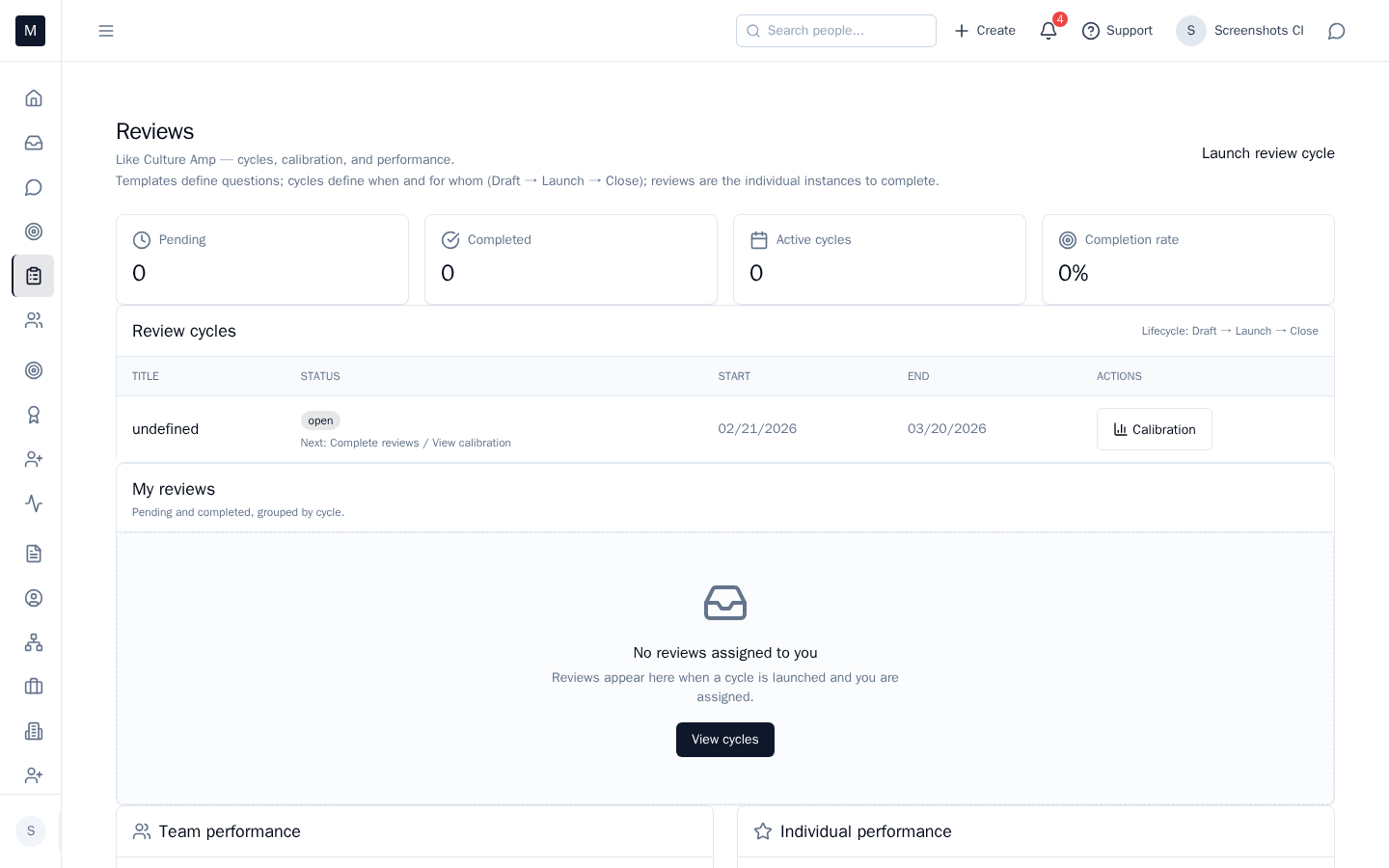This screenshot has height=868, width=1389.
Task: Click the Launch review cycle button
Action: point(1267,153)
